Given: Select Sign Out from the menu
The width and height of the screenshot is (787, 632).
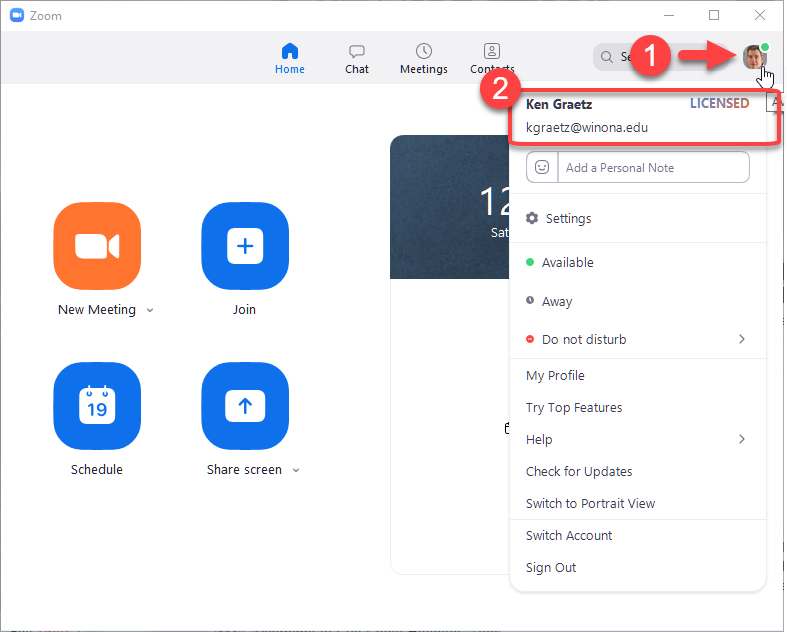Looking at the screenshot, I should click(551, 568).
